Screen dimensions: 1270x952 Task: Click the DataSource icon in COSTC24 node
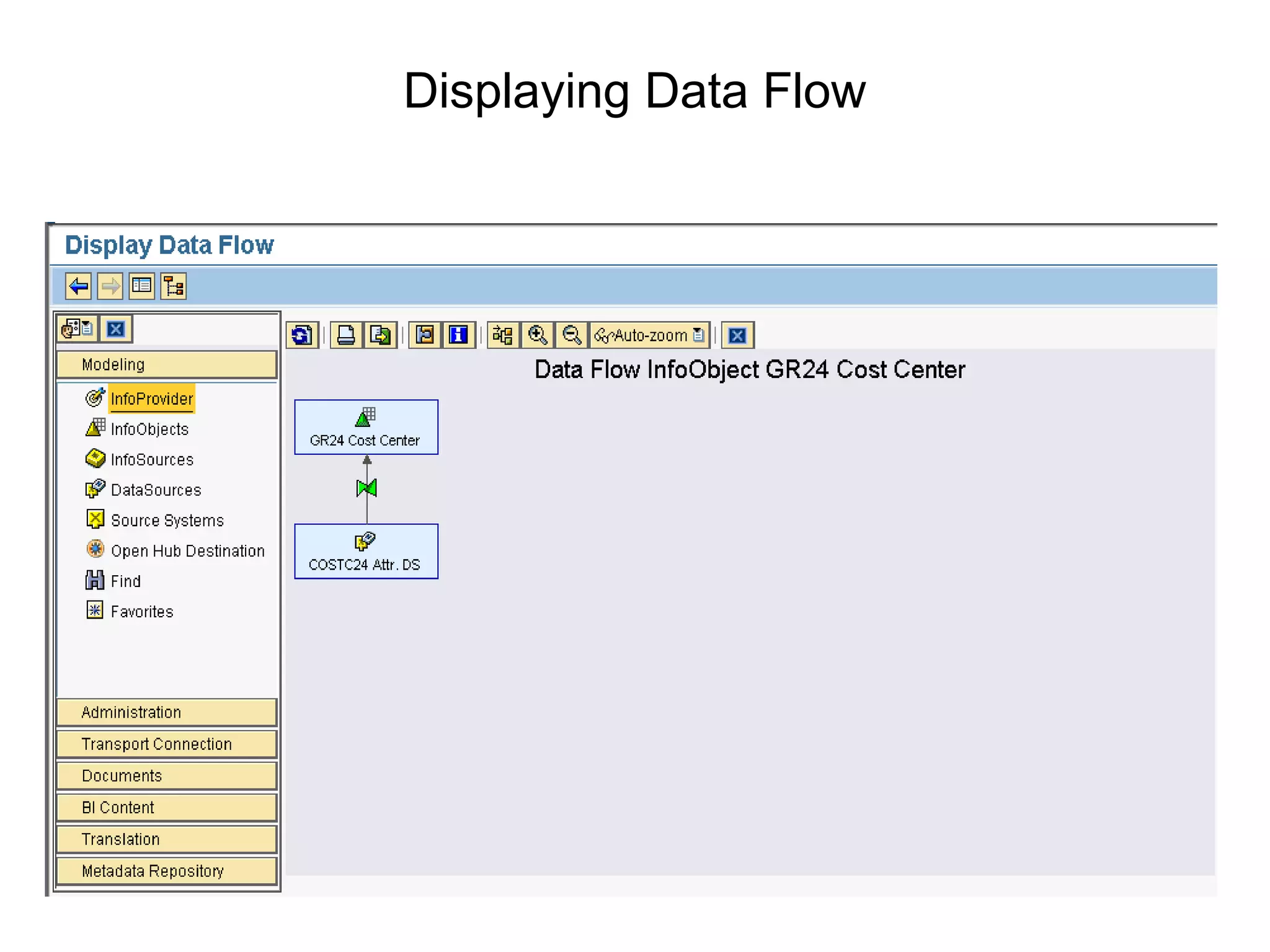(365, 541)
